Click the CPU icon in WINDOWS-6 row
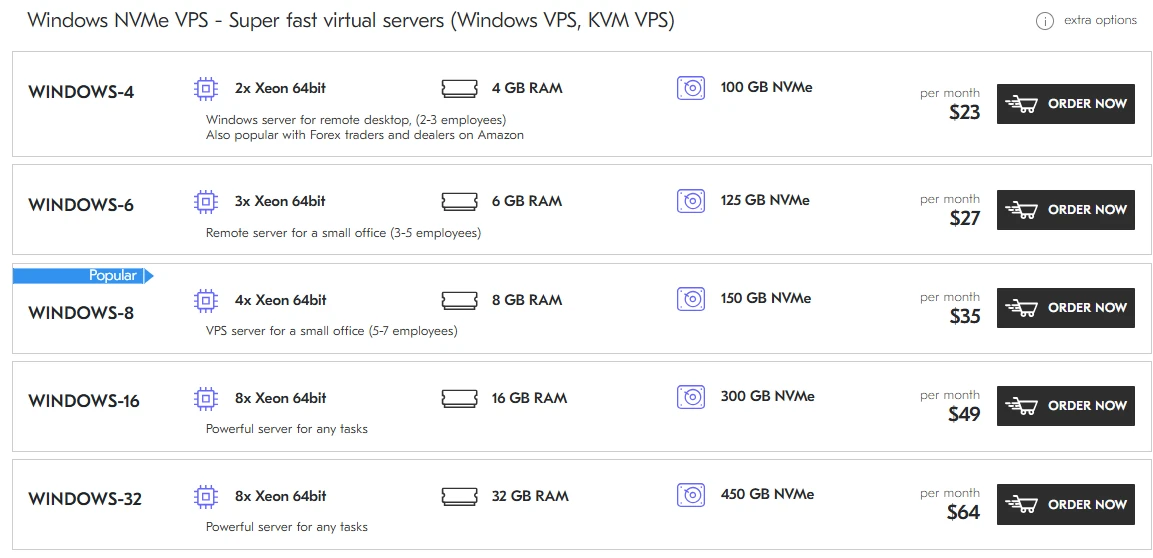1153x558 pixels. [205, 202]
